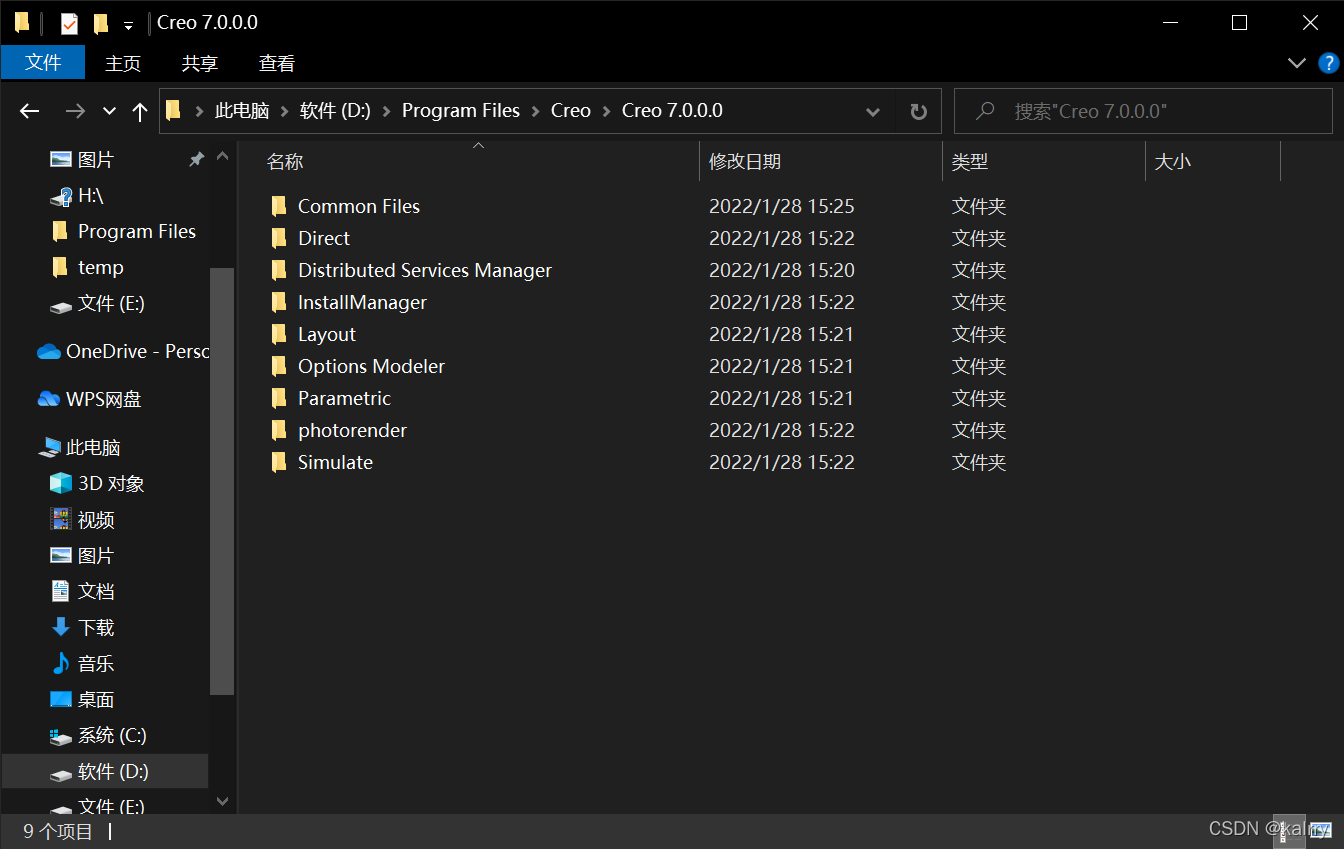Open the recent locations dropdown arrow

[110, 111]
